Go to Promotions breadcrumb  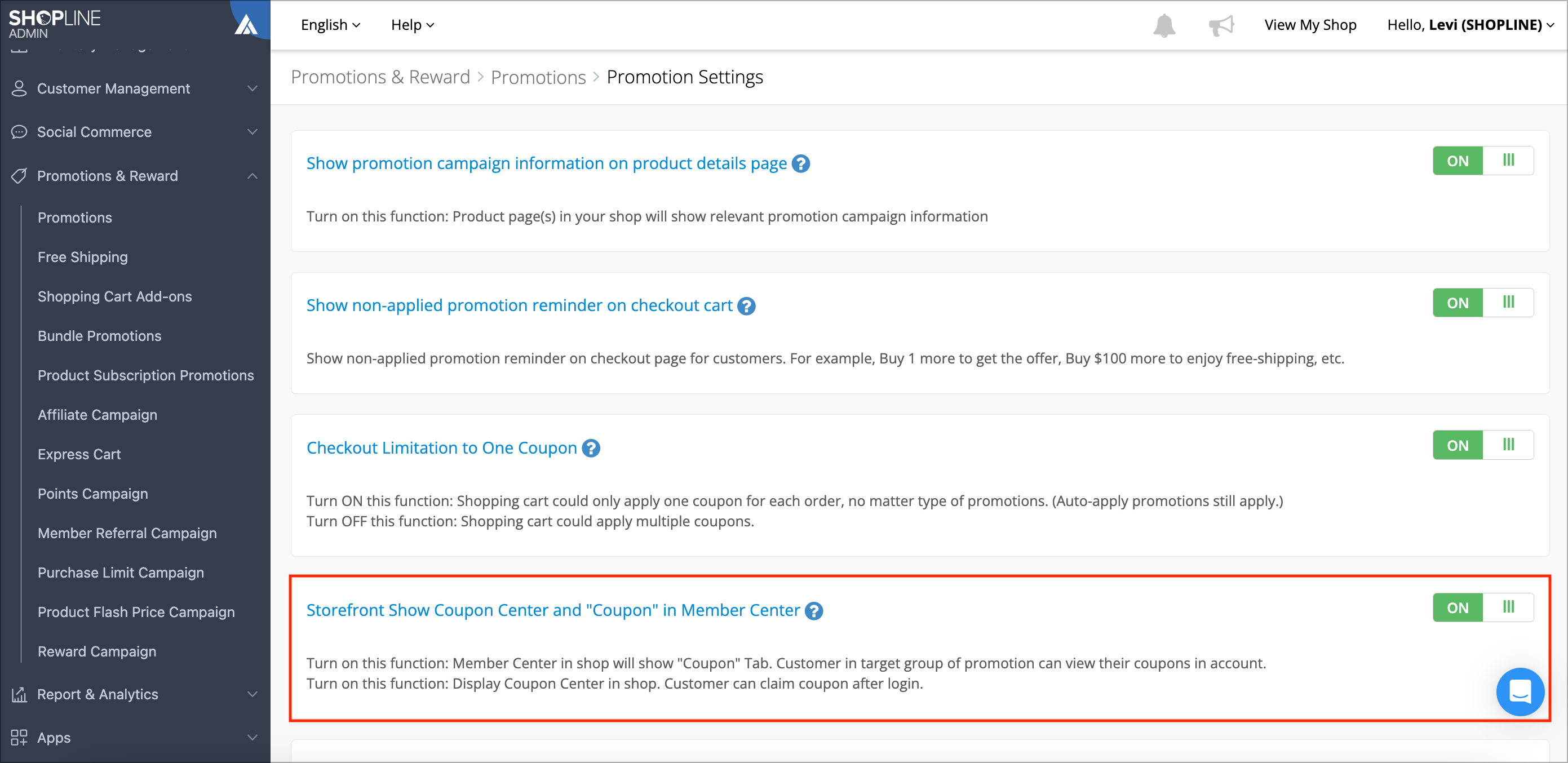pos(538,77)
